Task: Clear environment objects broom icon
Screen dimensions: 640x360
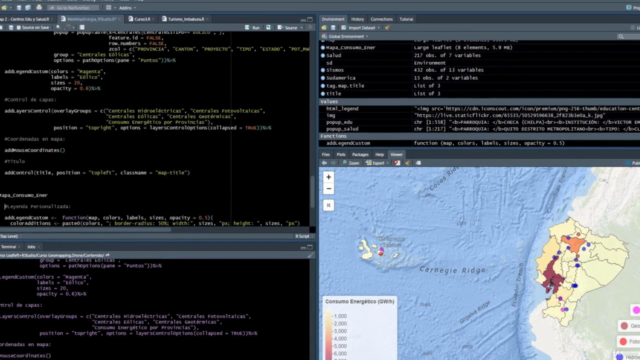Action: coord(387,28)
